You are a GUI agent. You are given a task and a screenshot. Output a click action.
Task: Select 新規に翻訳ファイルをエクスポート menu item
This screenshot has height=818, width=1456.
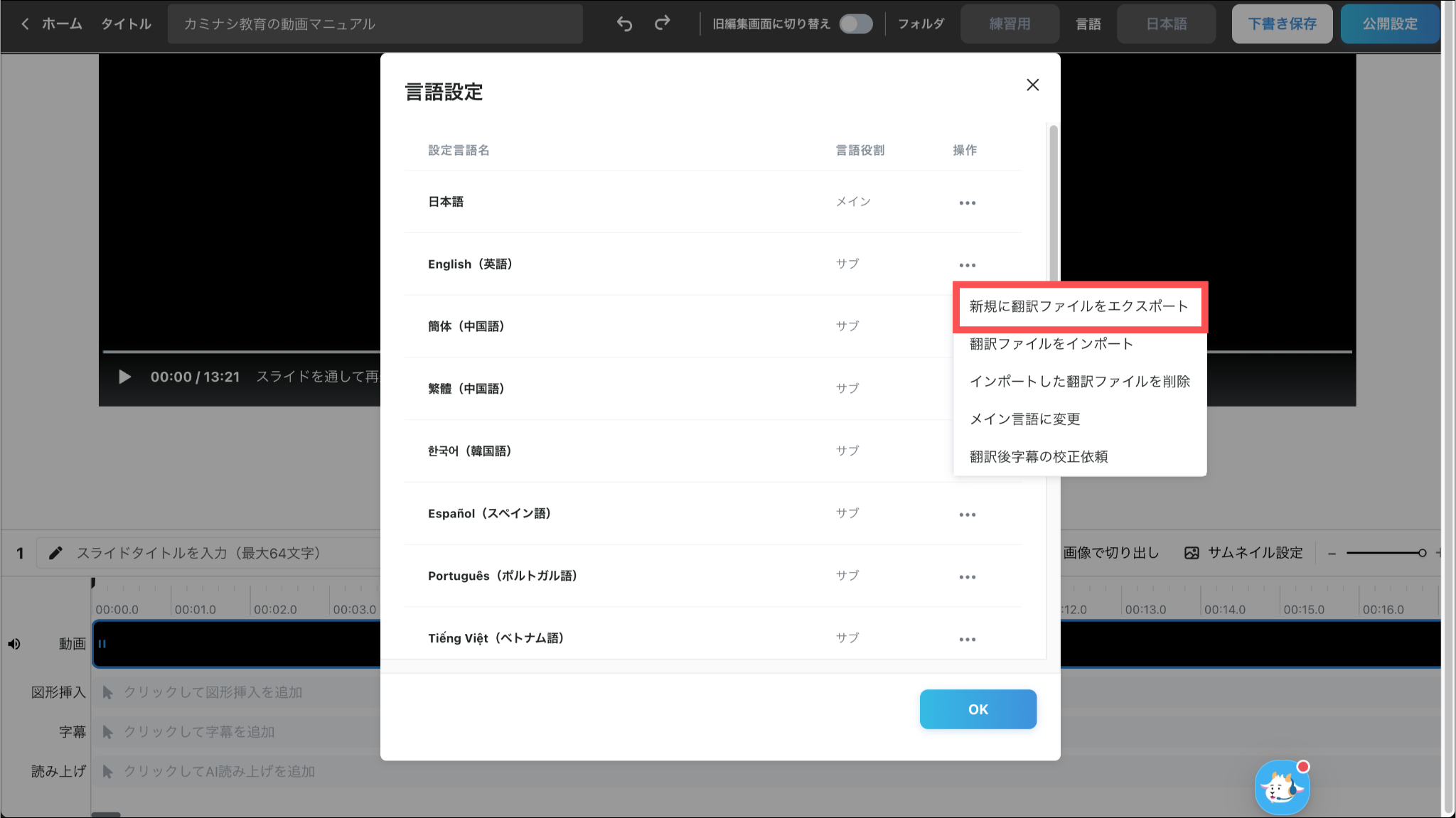pyautogui.click(x=1078, y=306)
